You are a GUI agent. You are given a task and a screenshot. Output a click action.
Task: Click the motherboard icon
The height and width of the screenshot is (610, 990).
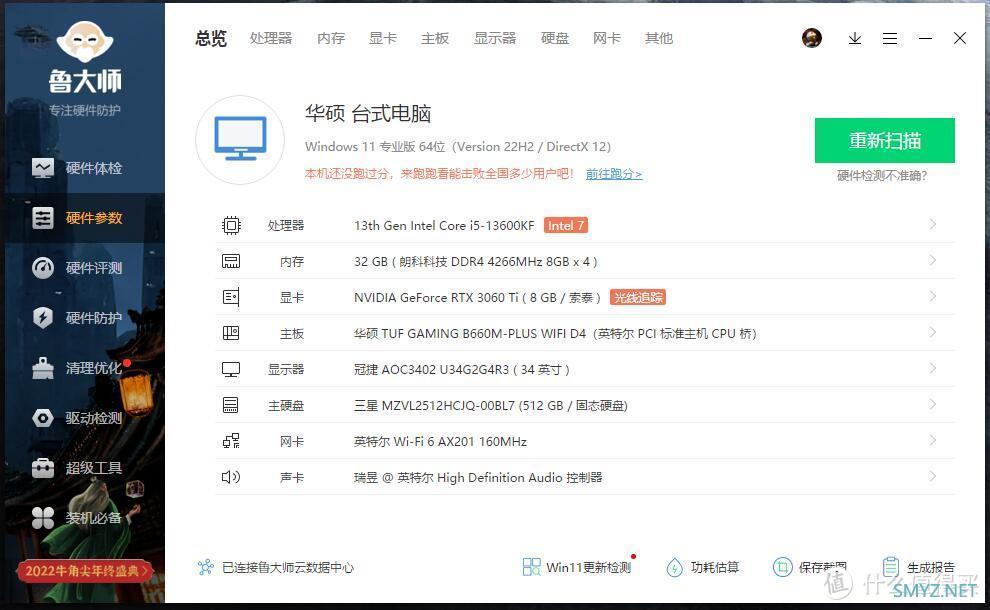pos(231,333)
